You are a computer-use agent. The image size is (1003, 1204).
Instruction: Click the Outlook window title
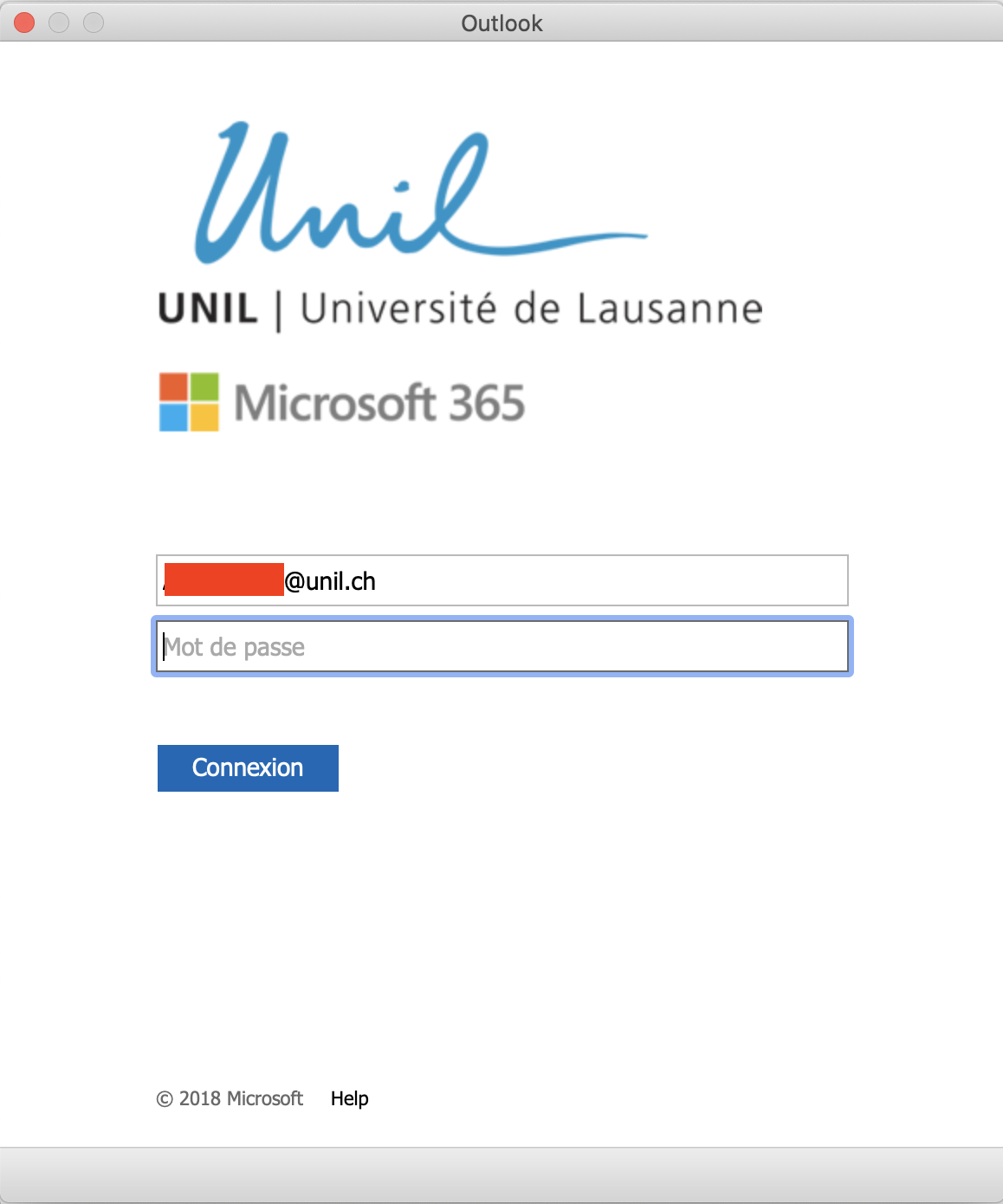pyautogui.click(x=501, y=23)
